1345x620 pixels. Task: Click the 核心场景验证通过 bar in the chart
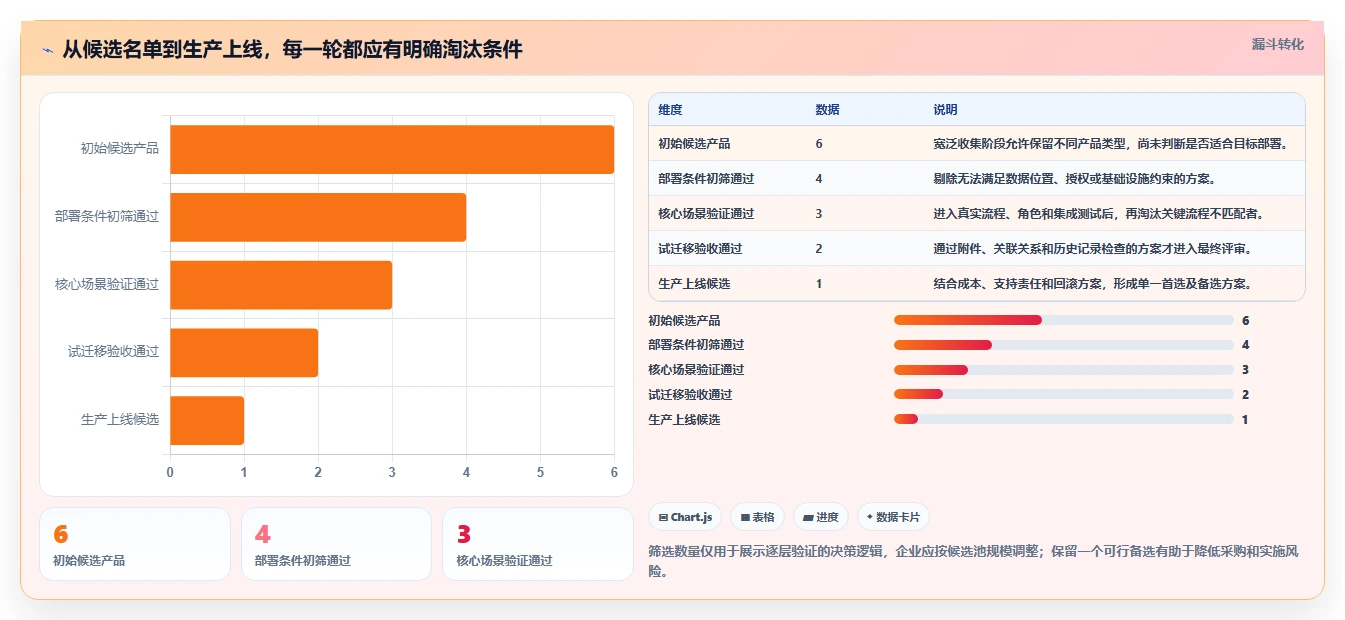click(x=281, y=285)
